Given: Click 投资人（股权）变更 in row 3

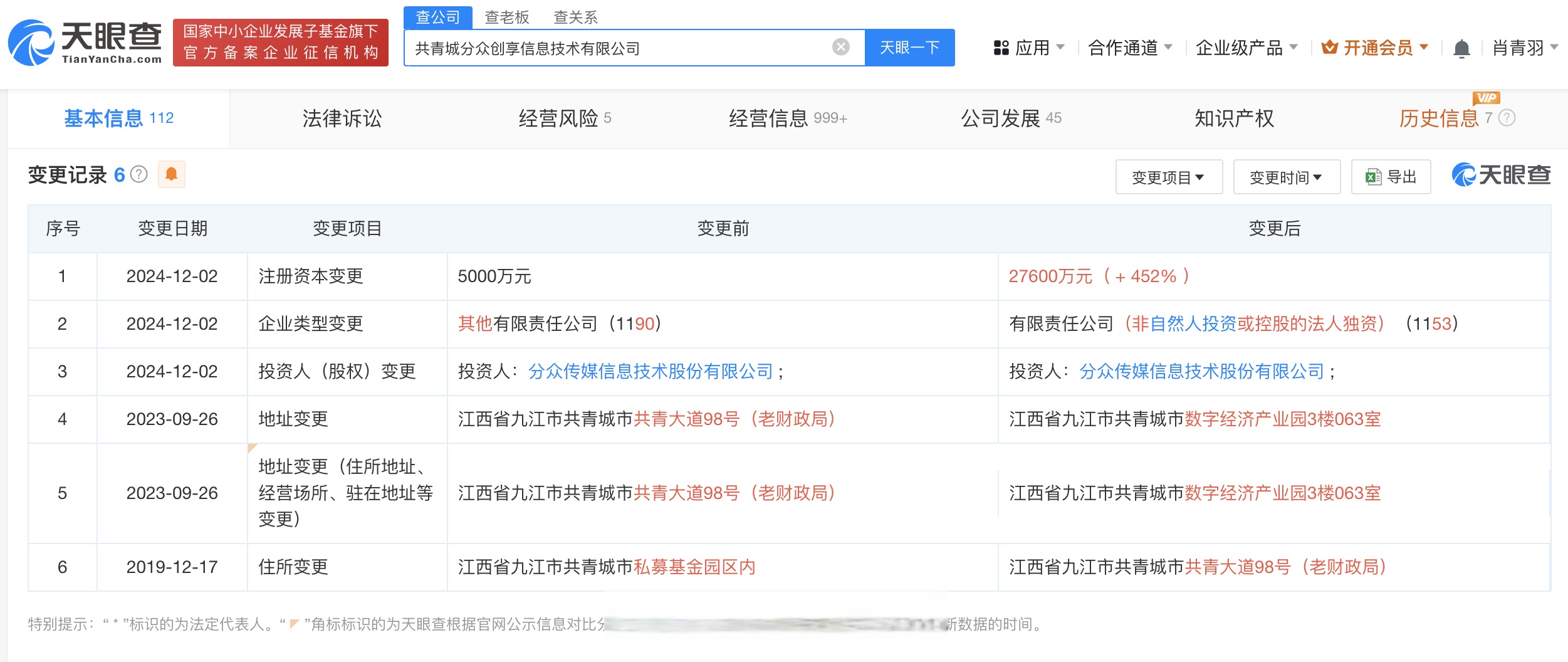Looking at the screenshot, I should pos(337,371).
